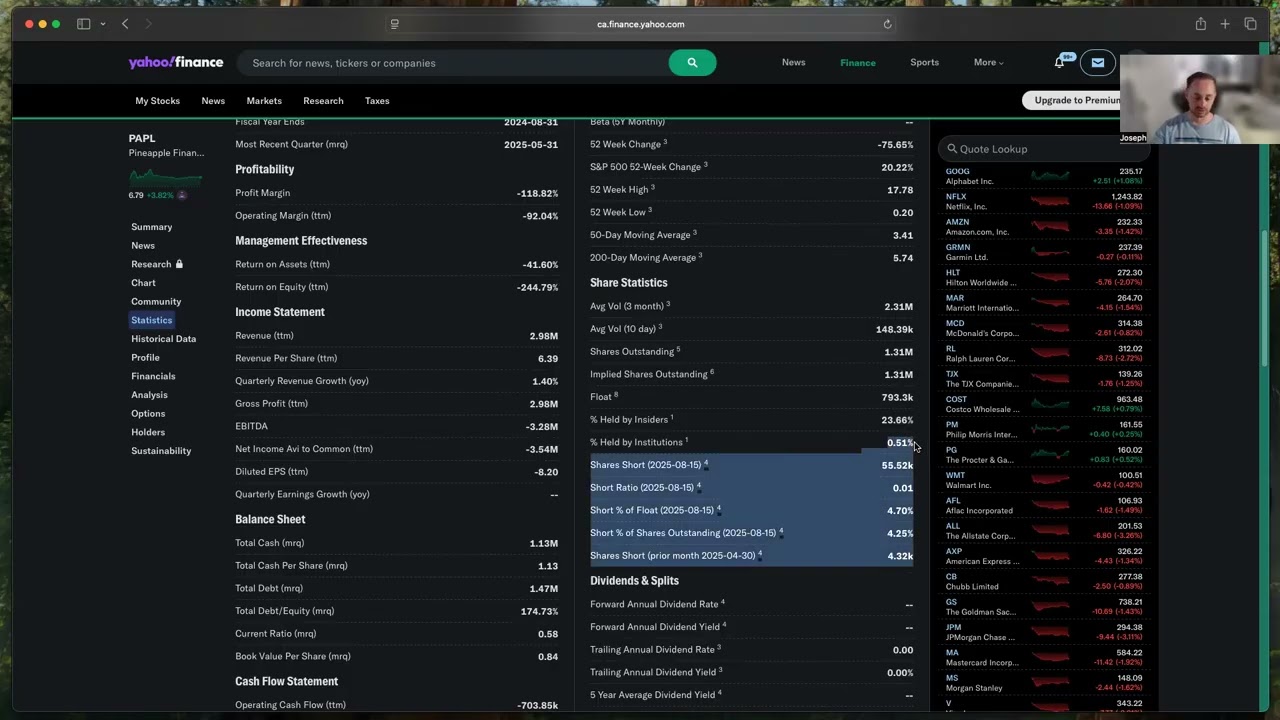Click the JPM ticker in watchlist

tap(954, 627)
